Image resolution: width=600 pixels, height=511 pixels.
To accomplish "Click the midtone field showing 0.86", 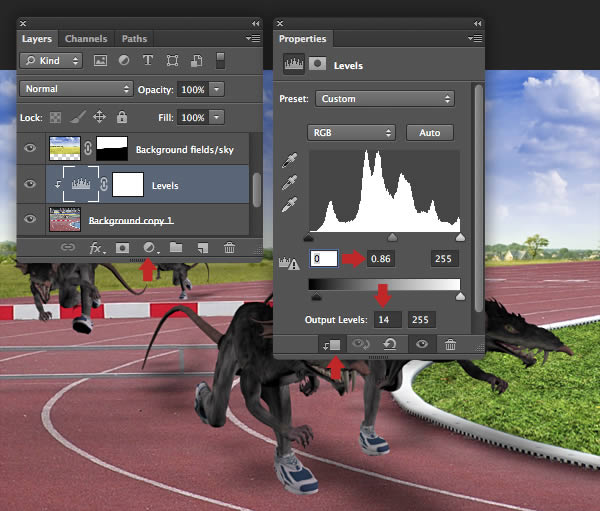I will 381,259.
